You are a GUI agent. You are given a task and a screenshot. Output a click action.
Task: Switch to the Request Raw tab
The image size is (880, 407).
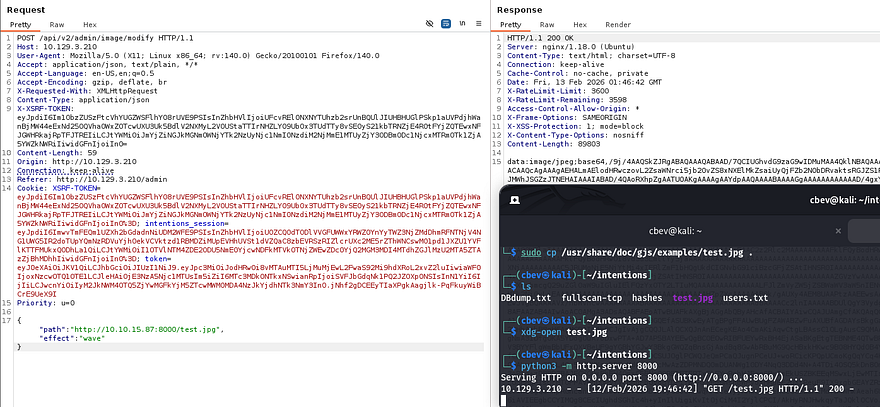tap(58, 22)
